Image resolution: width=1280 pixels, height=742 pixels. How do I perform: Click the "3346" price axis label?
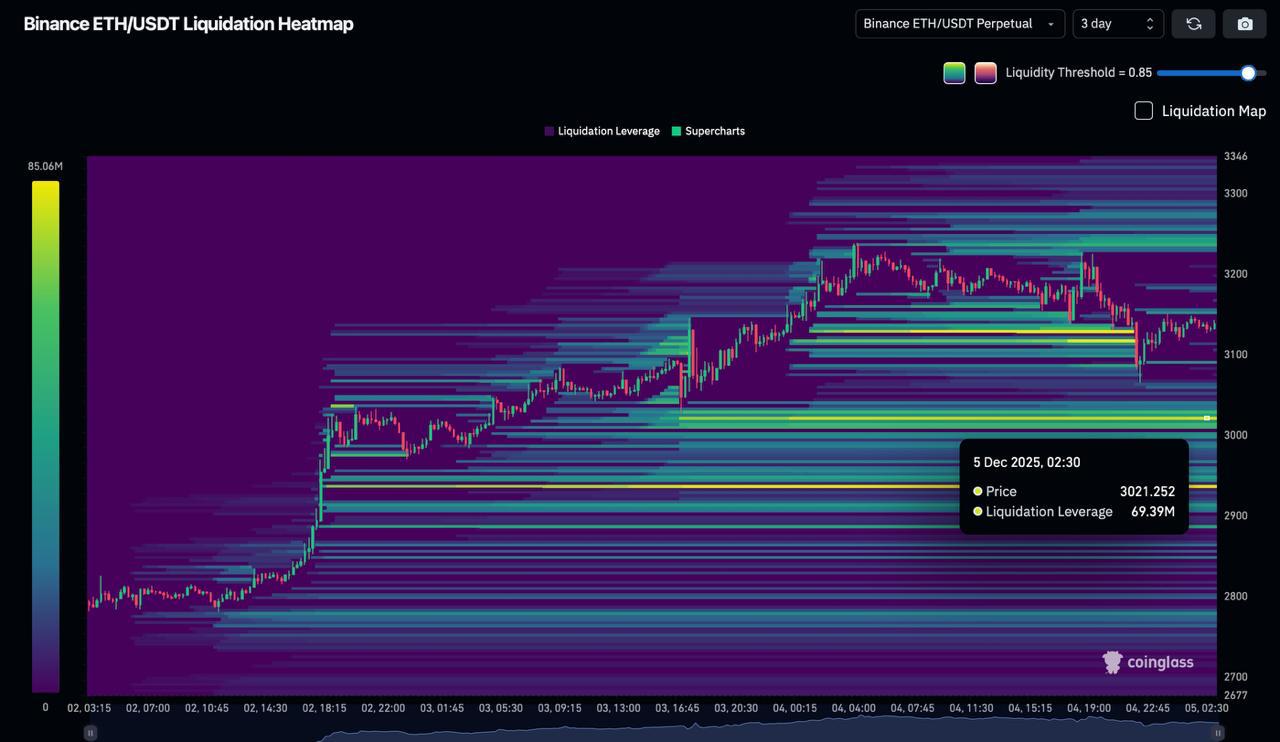1236,157
